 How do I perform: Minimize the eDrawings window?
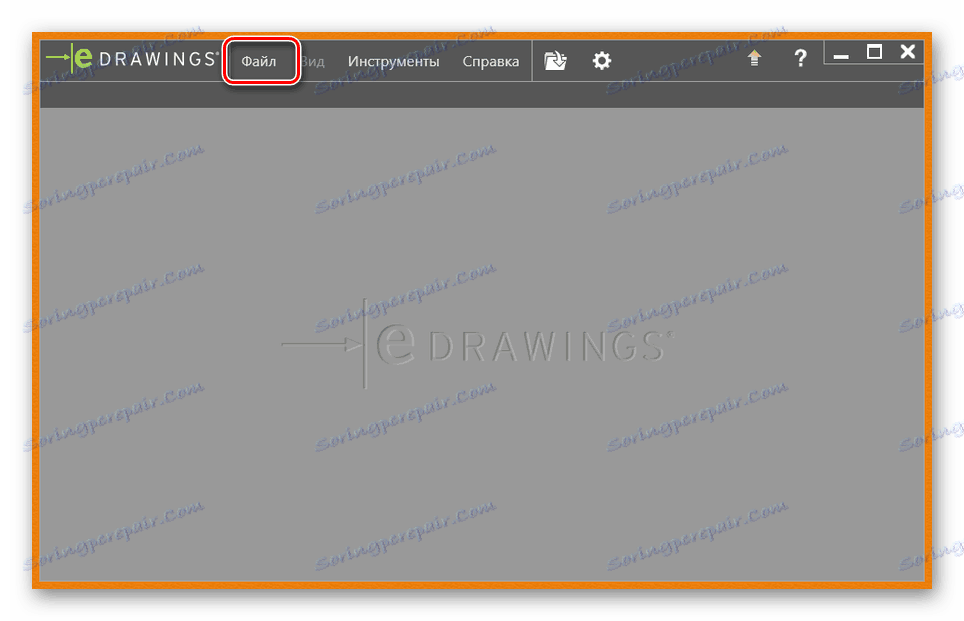[841, 55]
